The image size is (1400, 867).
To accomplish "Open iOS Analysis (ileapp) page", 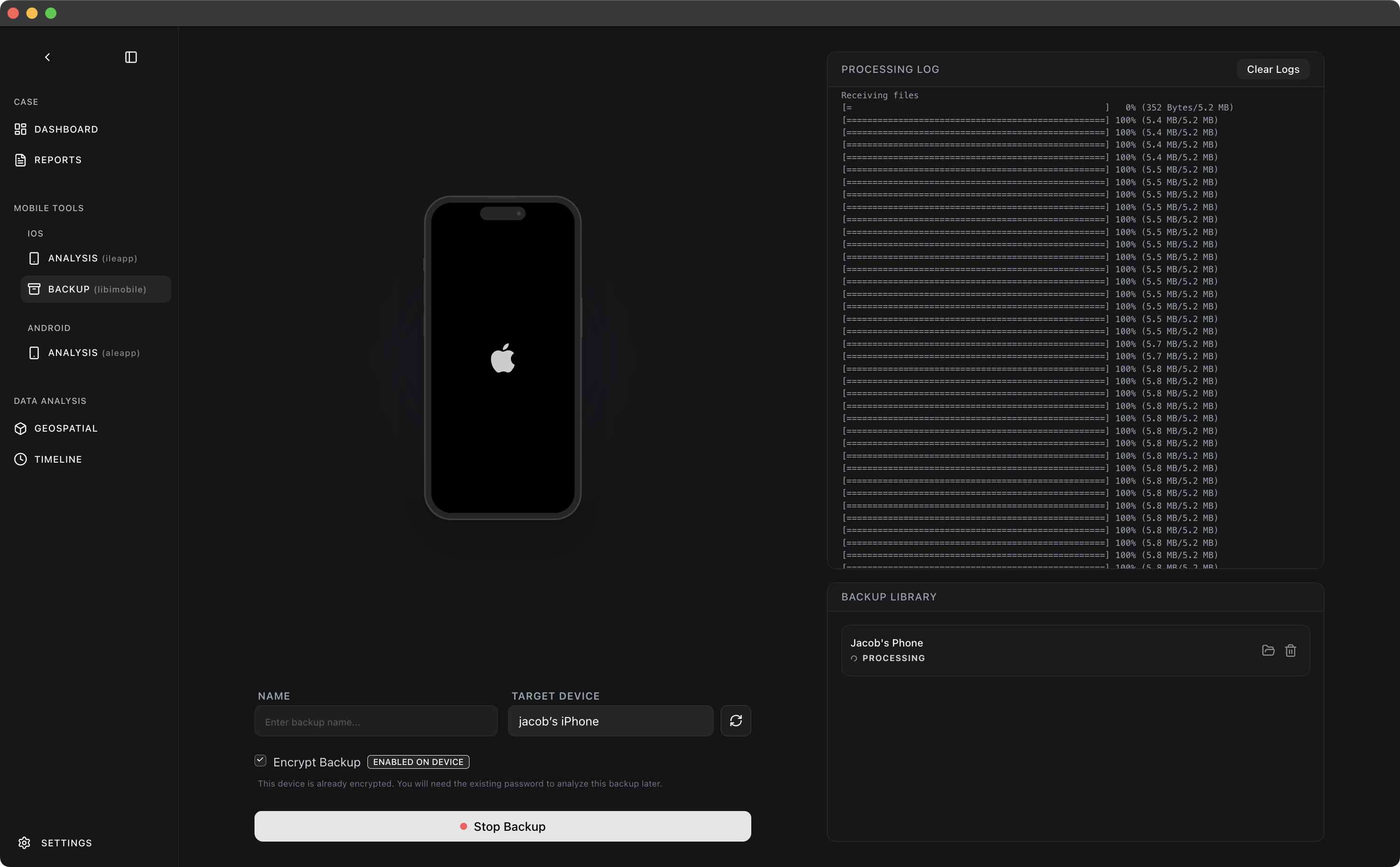I will tap(96, 259).
